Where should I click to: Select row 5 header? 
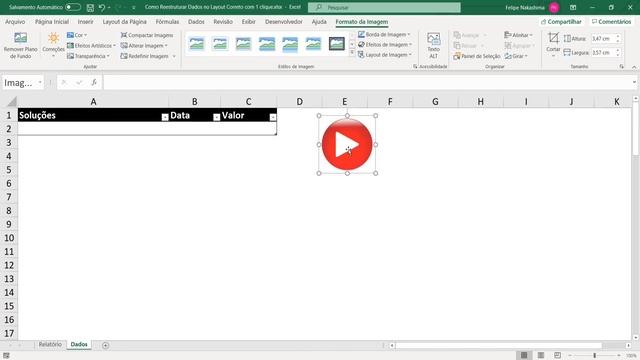coord(9,170)
